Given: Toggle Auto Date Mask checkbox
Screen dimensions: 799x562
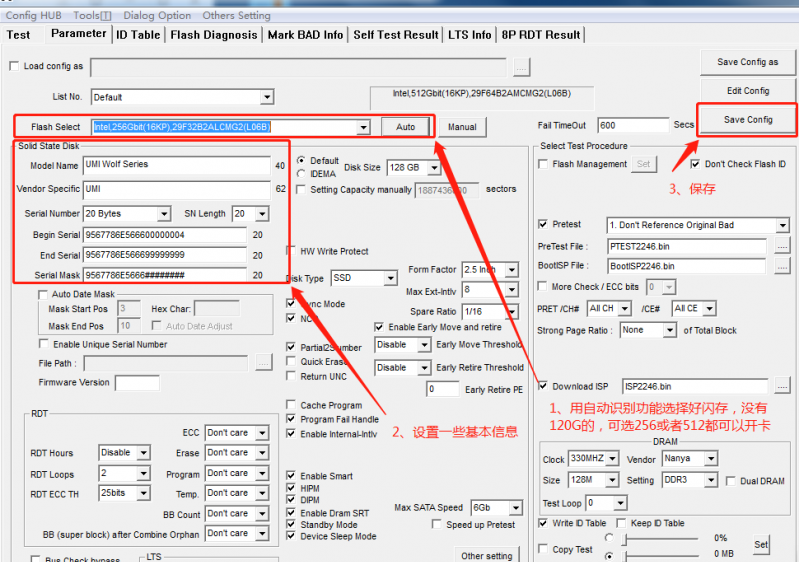Looking at the screenshot, I should 43,295.
